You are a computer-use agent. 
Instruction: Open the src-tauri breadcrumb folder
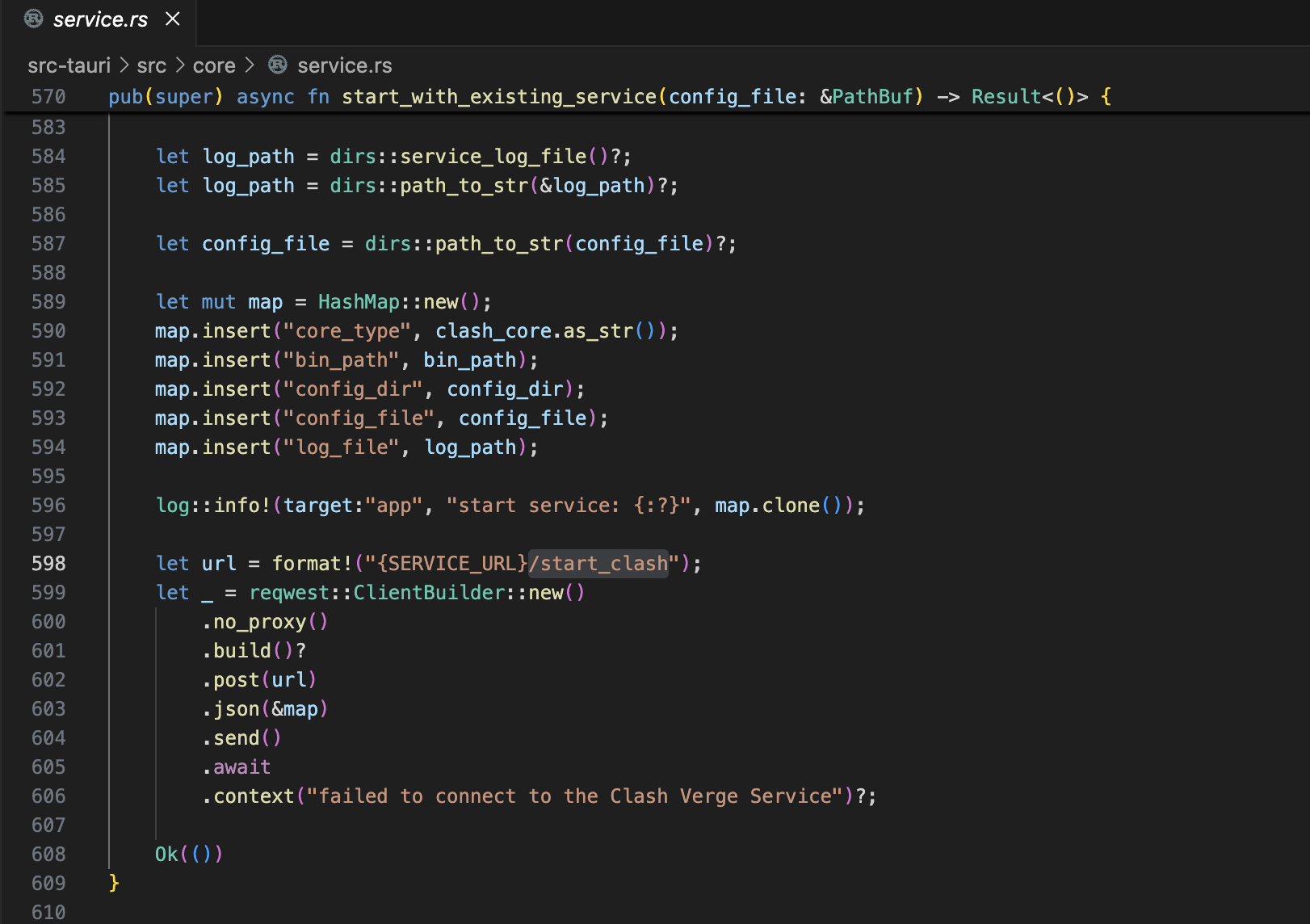pyautogui.click(x=69, y=65)
